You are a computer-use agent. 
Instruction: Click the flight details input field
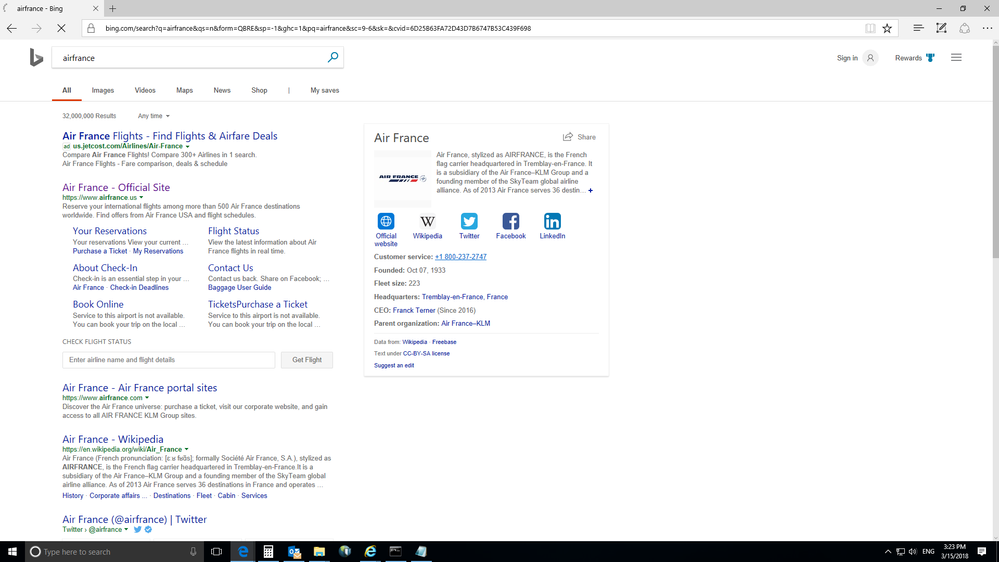click(168, 360)
